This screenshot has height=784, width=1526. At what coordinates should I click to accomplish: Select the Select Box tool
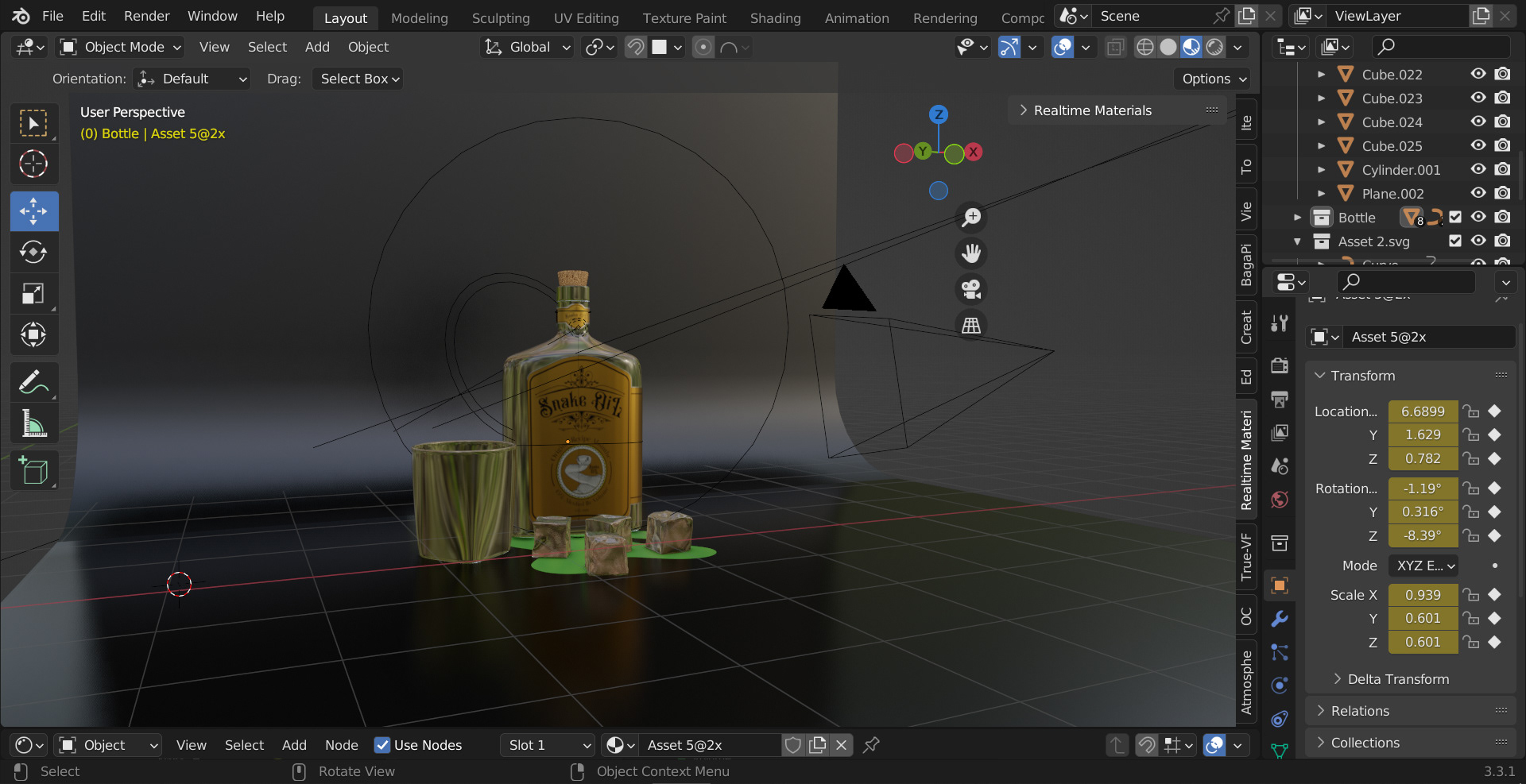coord(33,123)
